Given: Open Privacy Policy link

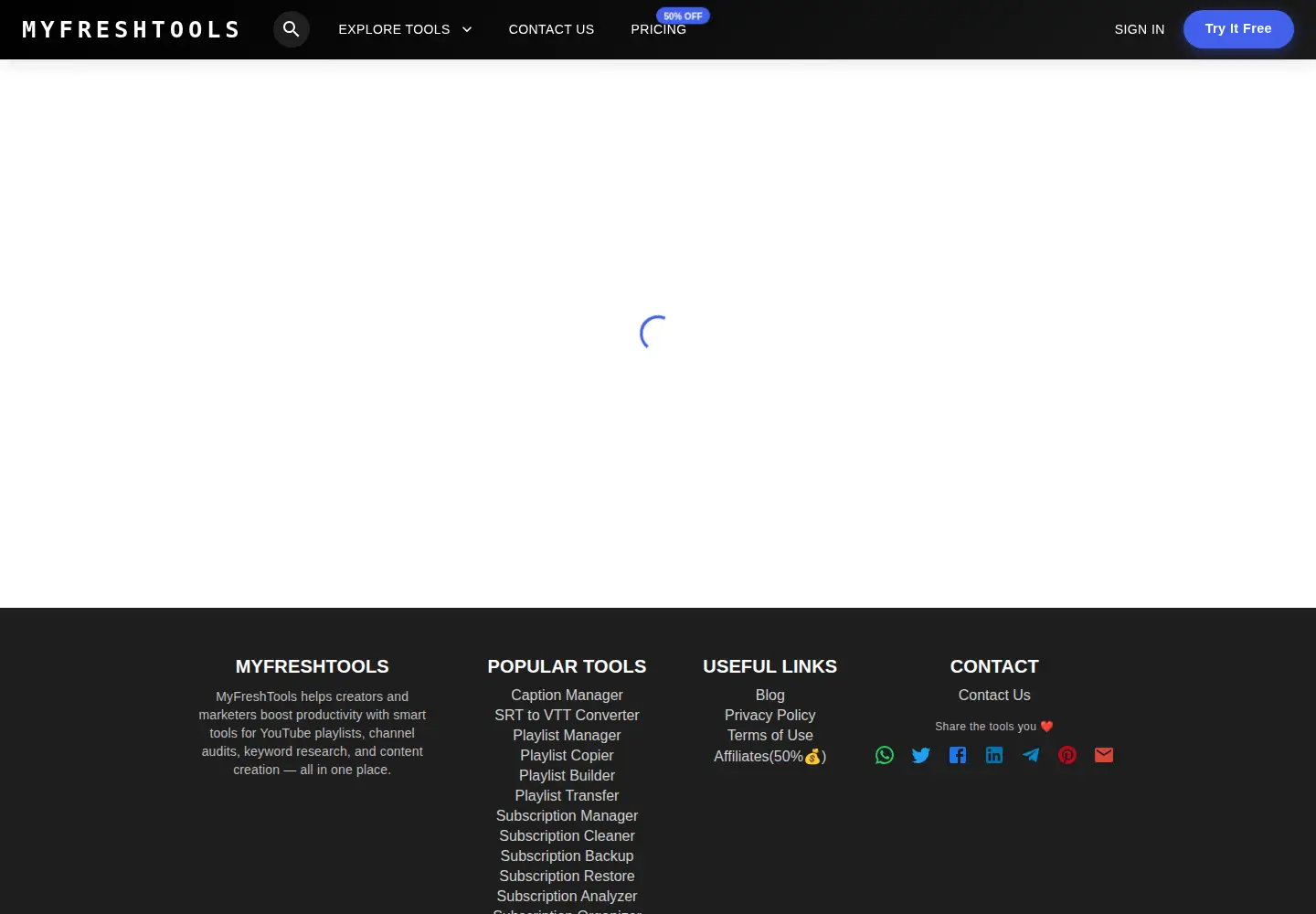Looking at the screenshot, I should pyautogui.click(x=770, y=715).
